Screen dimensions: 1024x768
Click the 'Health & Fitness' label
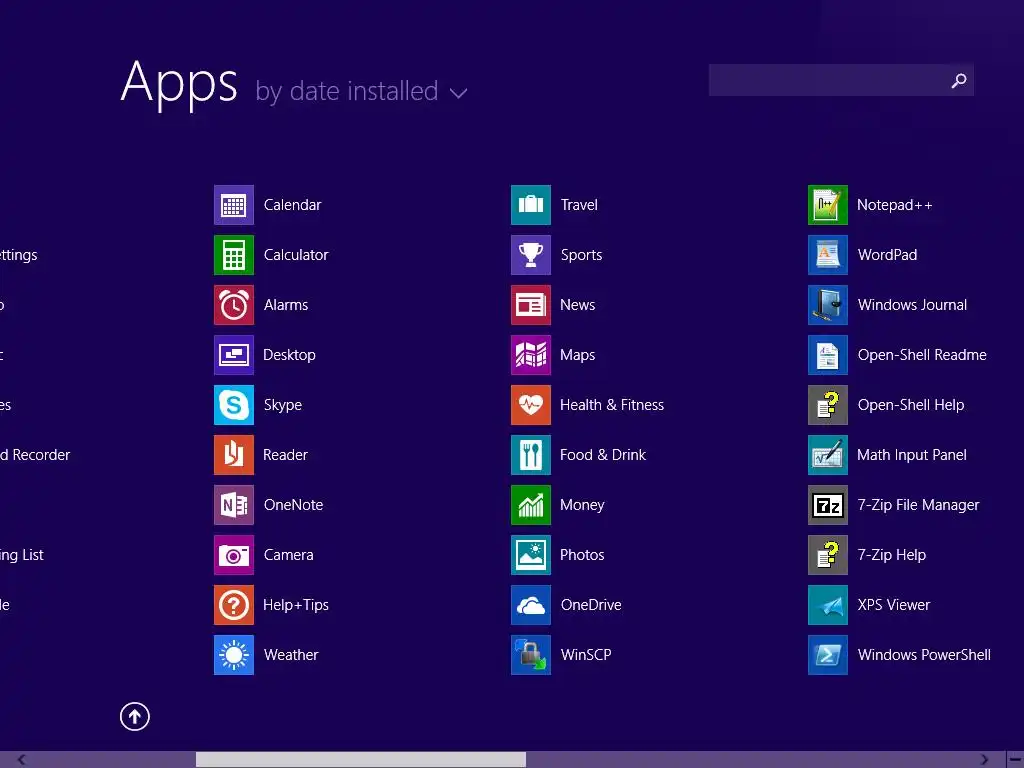pos(612,405)
